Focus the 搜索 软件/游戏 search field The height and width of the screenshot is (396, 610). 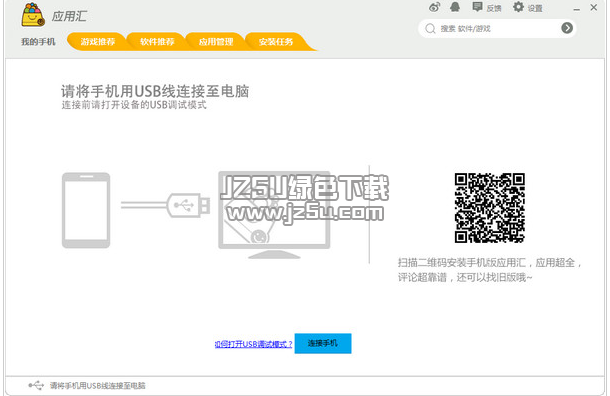[498, 28]
